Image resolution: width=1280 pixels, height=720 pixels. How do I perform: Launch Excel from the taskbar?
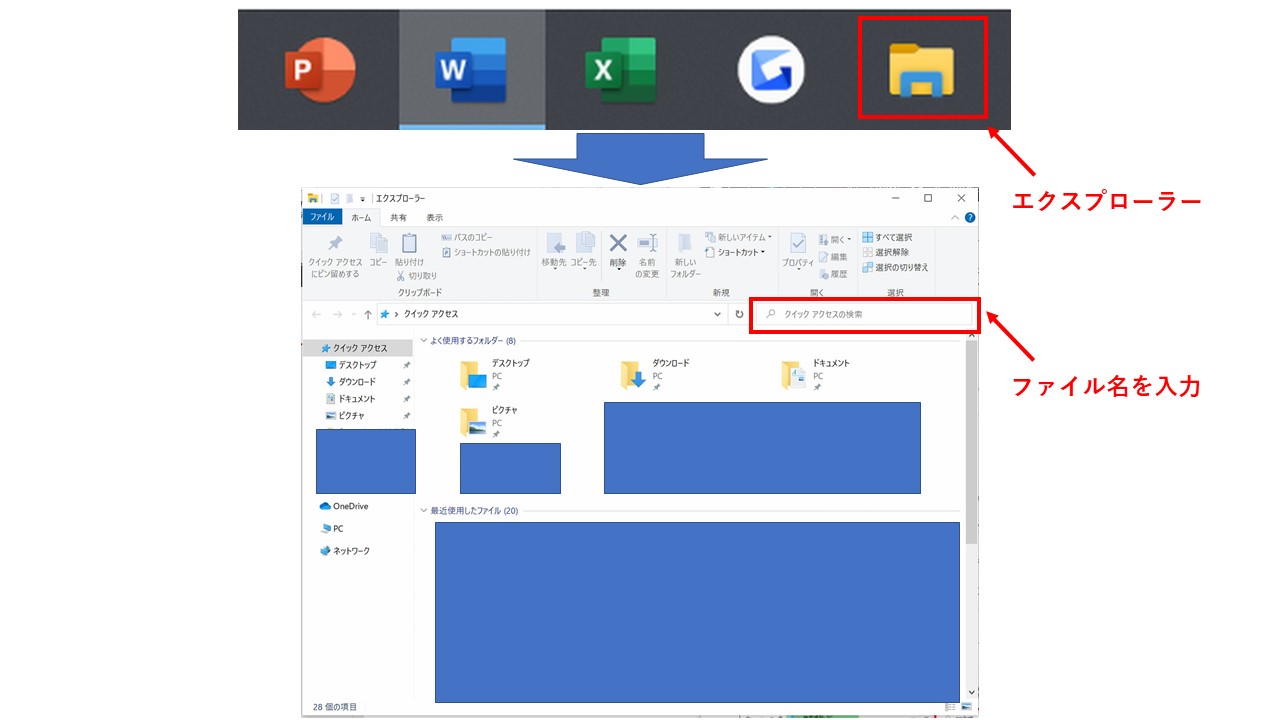[x=621, y=70]
